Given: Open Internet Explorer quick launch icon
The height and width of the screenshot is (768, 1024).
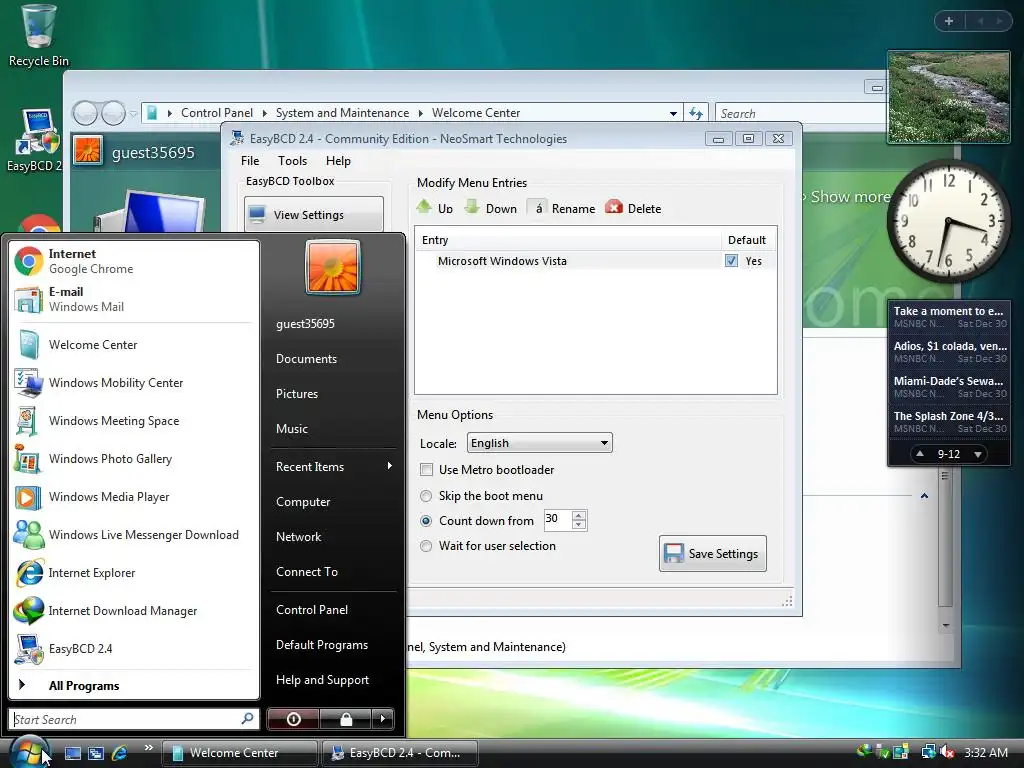Looking at the screenshot, I should 120,753.
